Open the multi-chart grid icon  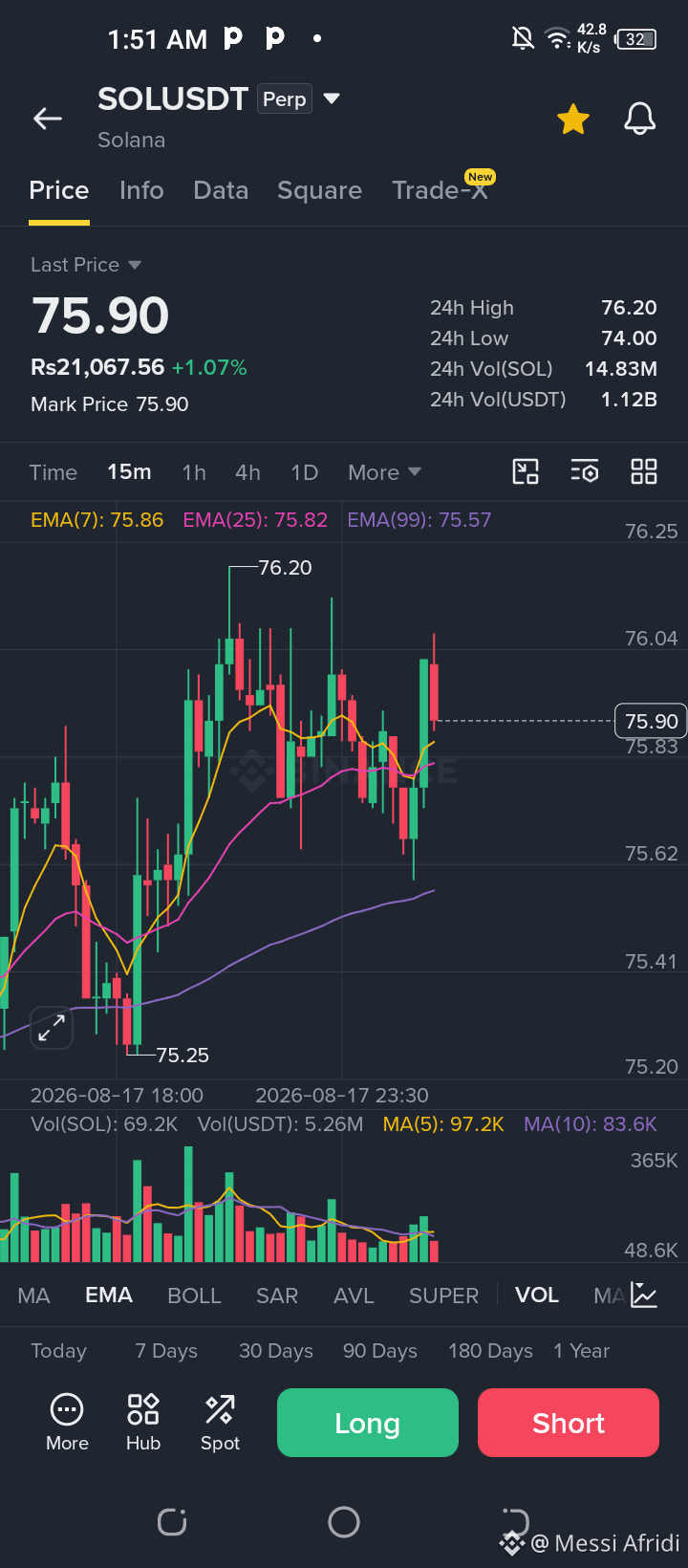644,471
